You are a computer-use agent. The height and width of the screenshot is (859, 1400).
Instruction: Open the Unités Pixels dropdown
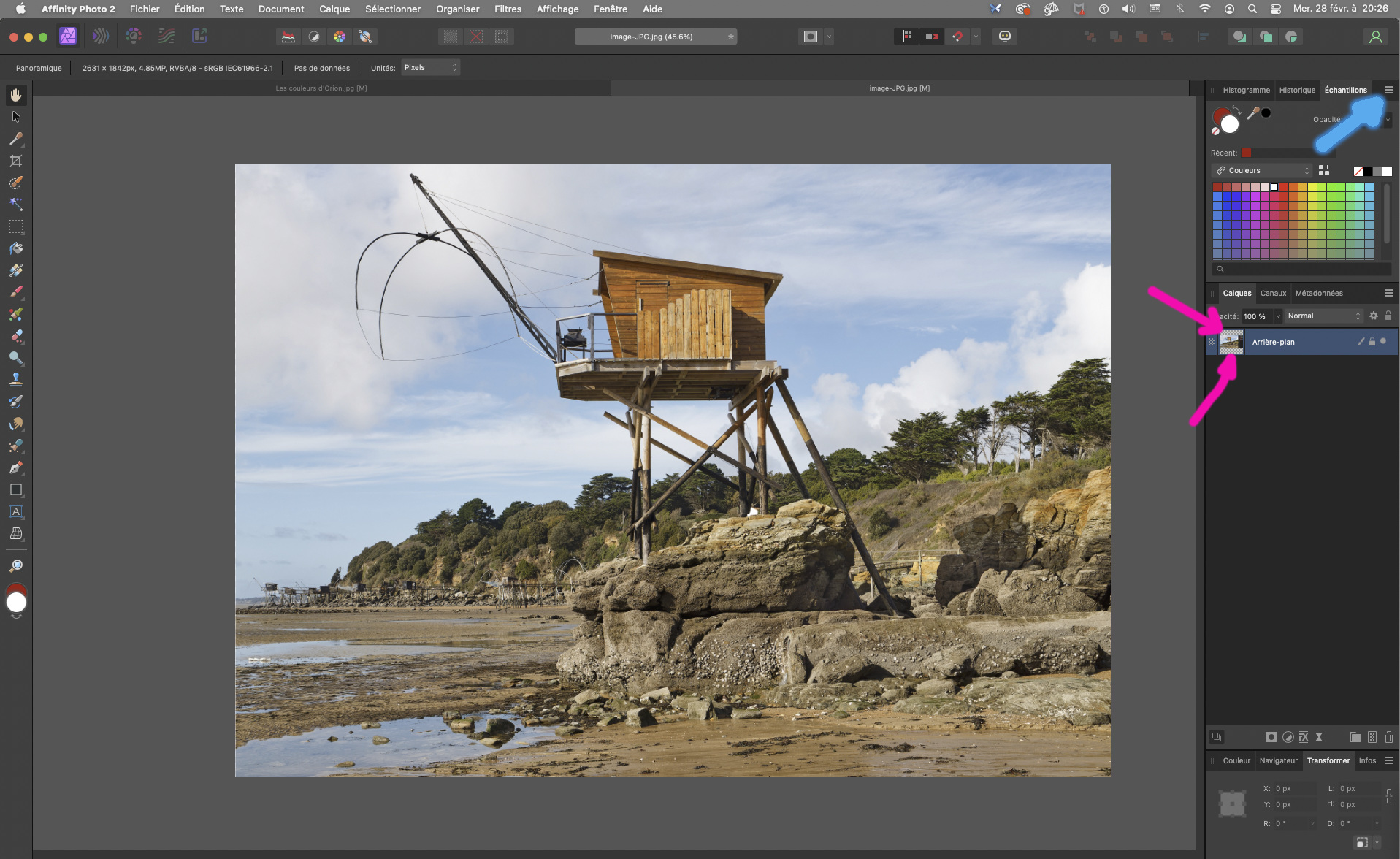pyautogui.click(x=430, y=67)
